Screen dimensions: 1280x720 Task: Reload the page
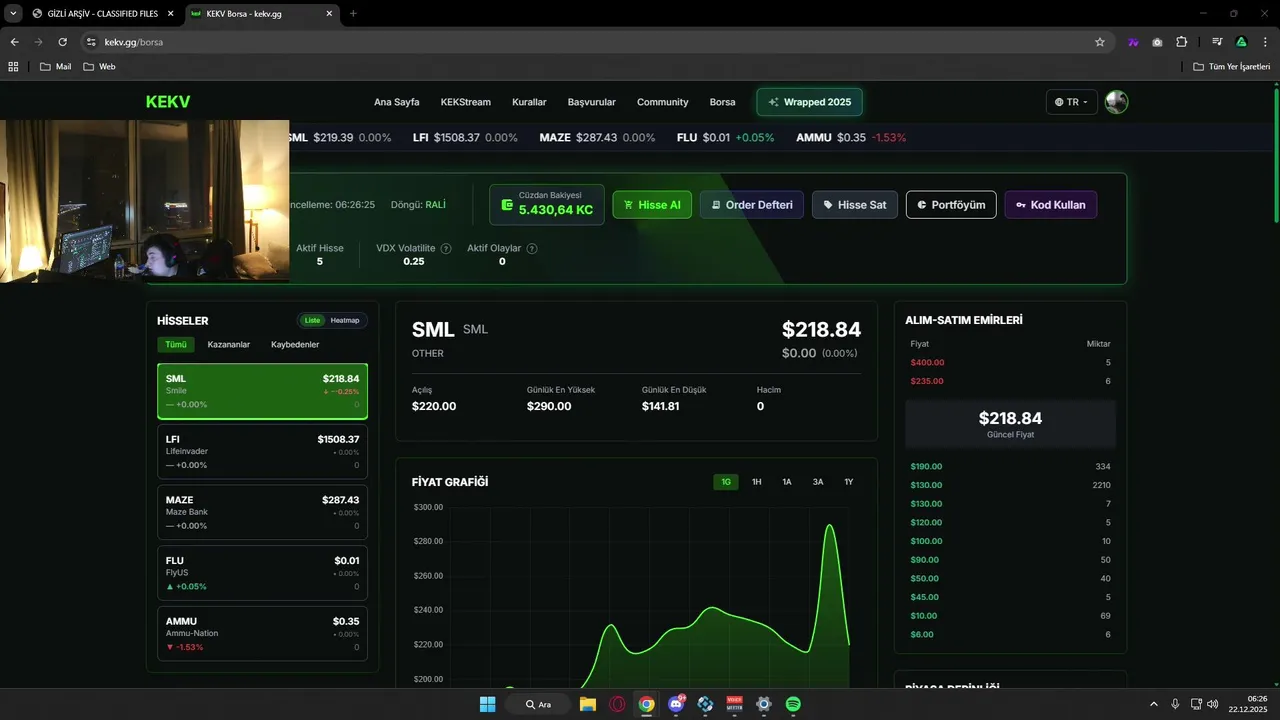[x=62, y=42]
